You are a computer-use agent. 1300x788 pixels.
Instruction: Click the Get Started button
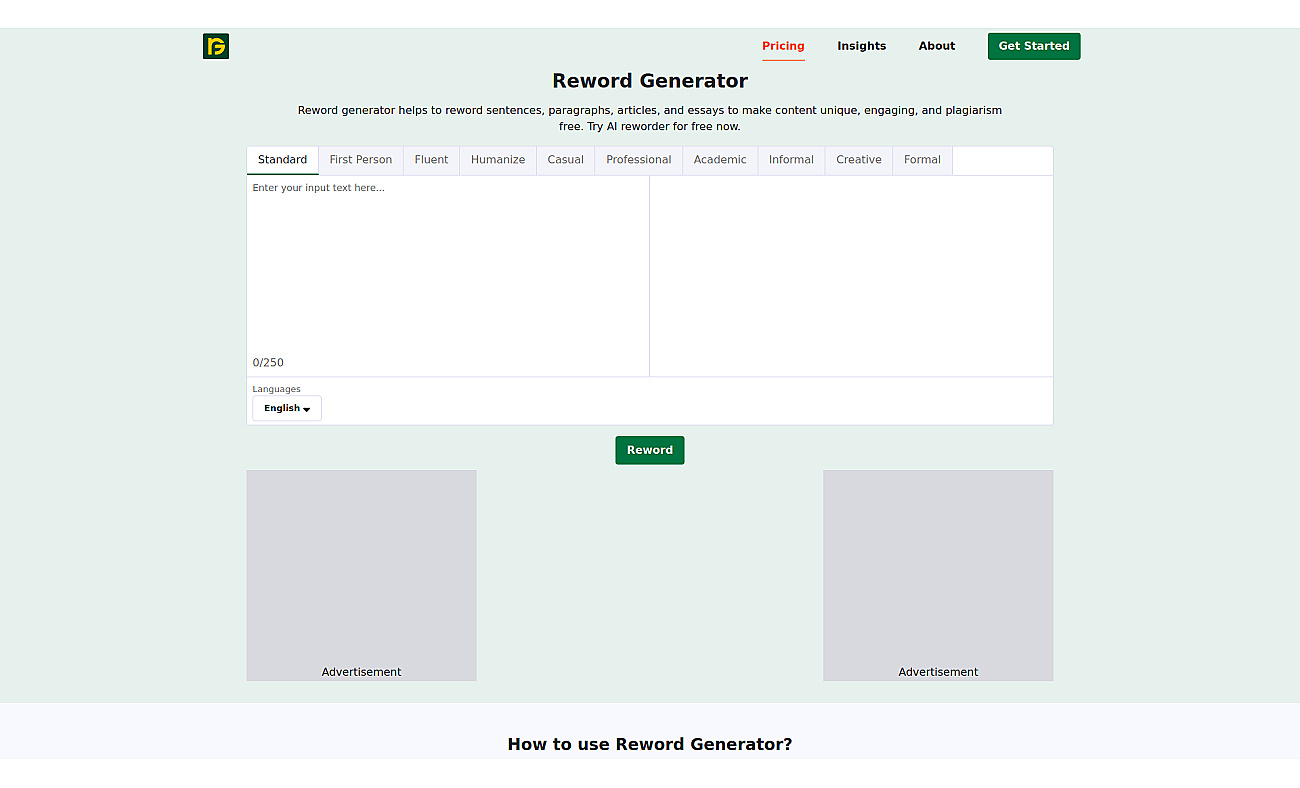(1034, 46)
